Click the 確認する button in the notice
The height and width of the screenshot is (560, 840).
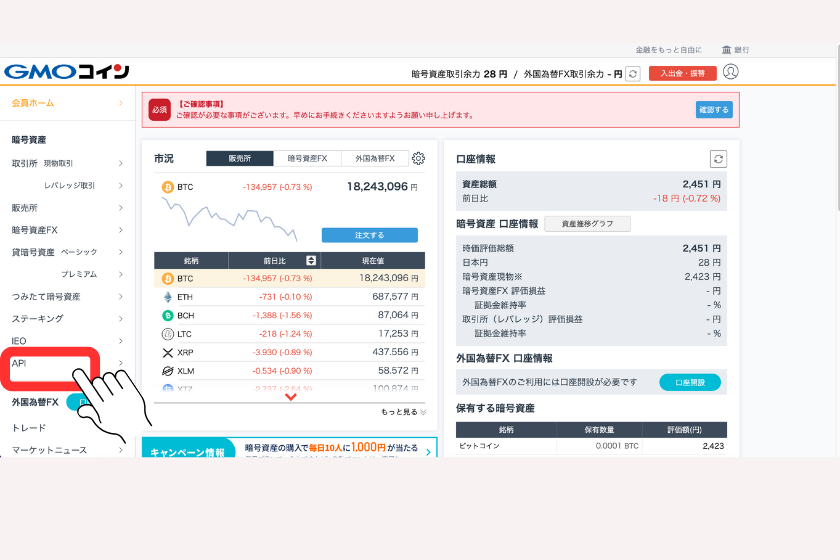713,109
